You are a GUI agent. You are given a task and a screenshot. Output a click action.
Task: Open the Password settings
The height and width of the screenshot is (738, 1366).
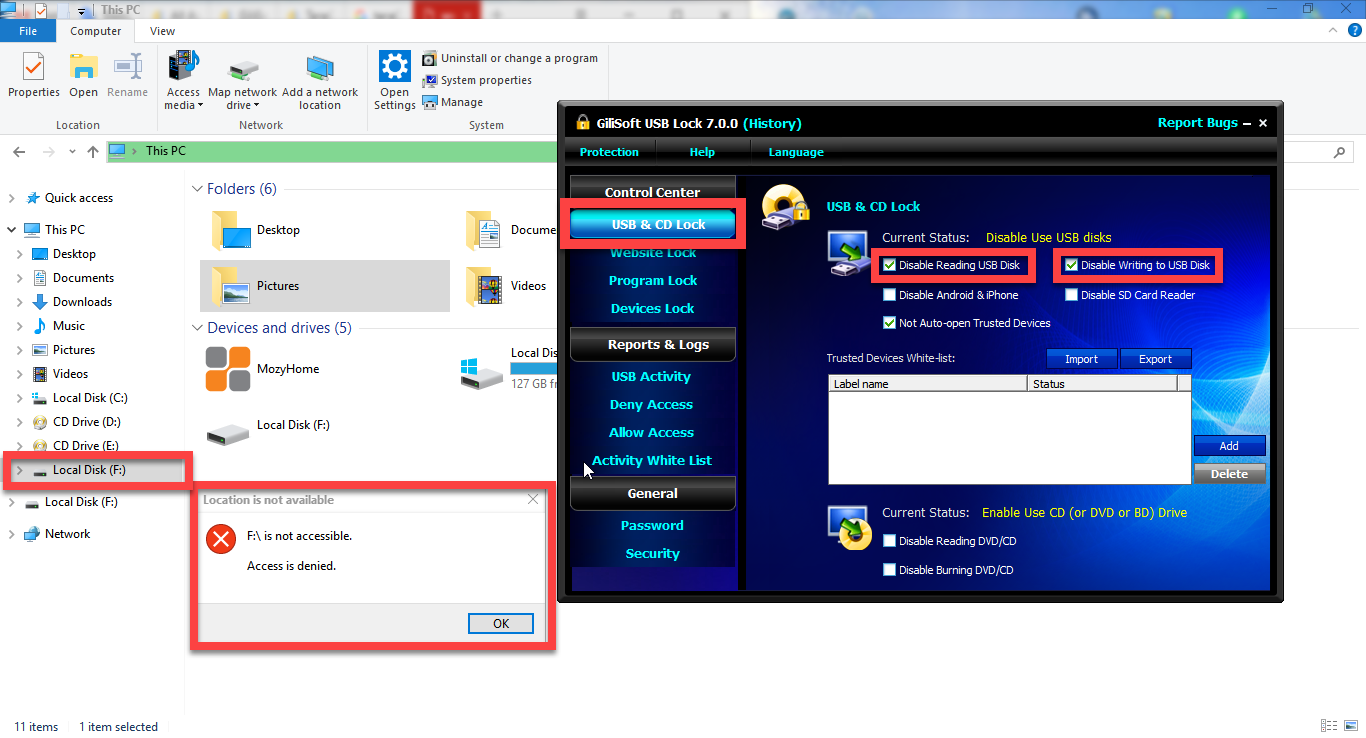tap(652, 526)
